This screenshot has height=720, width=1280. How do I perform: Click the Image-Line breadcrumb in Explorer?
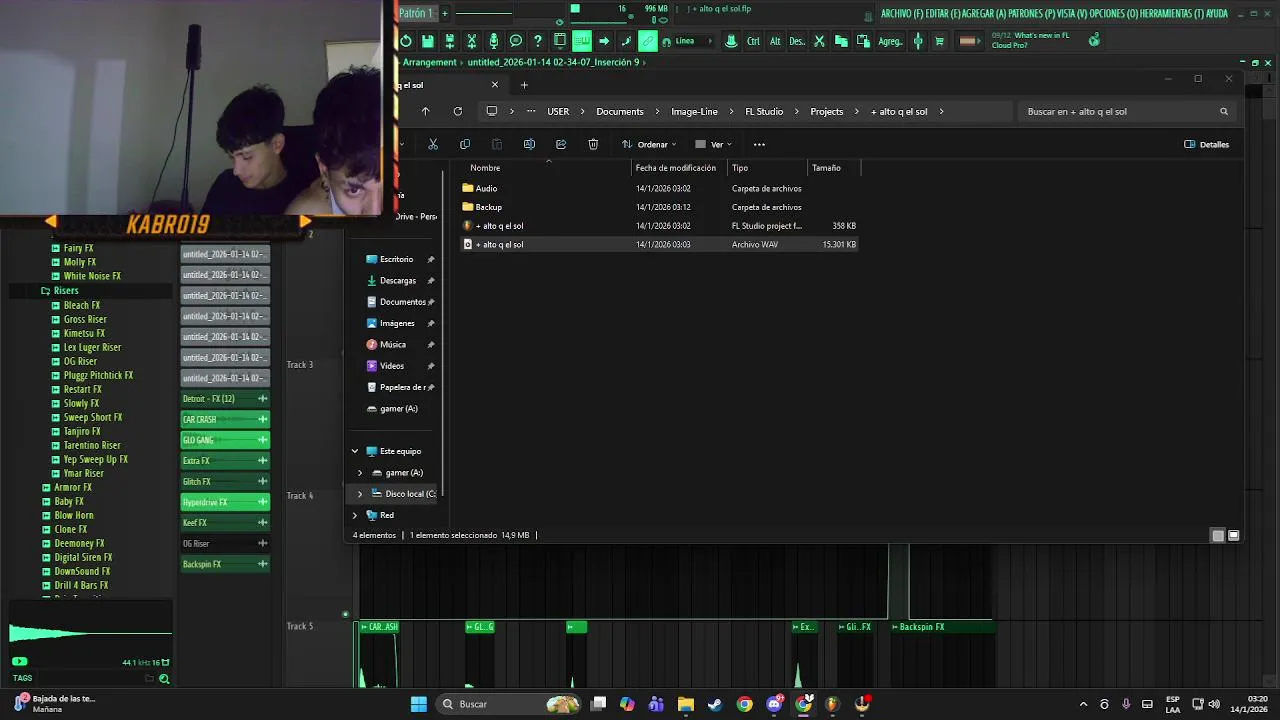pos(694,111)
